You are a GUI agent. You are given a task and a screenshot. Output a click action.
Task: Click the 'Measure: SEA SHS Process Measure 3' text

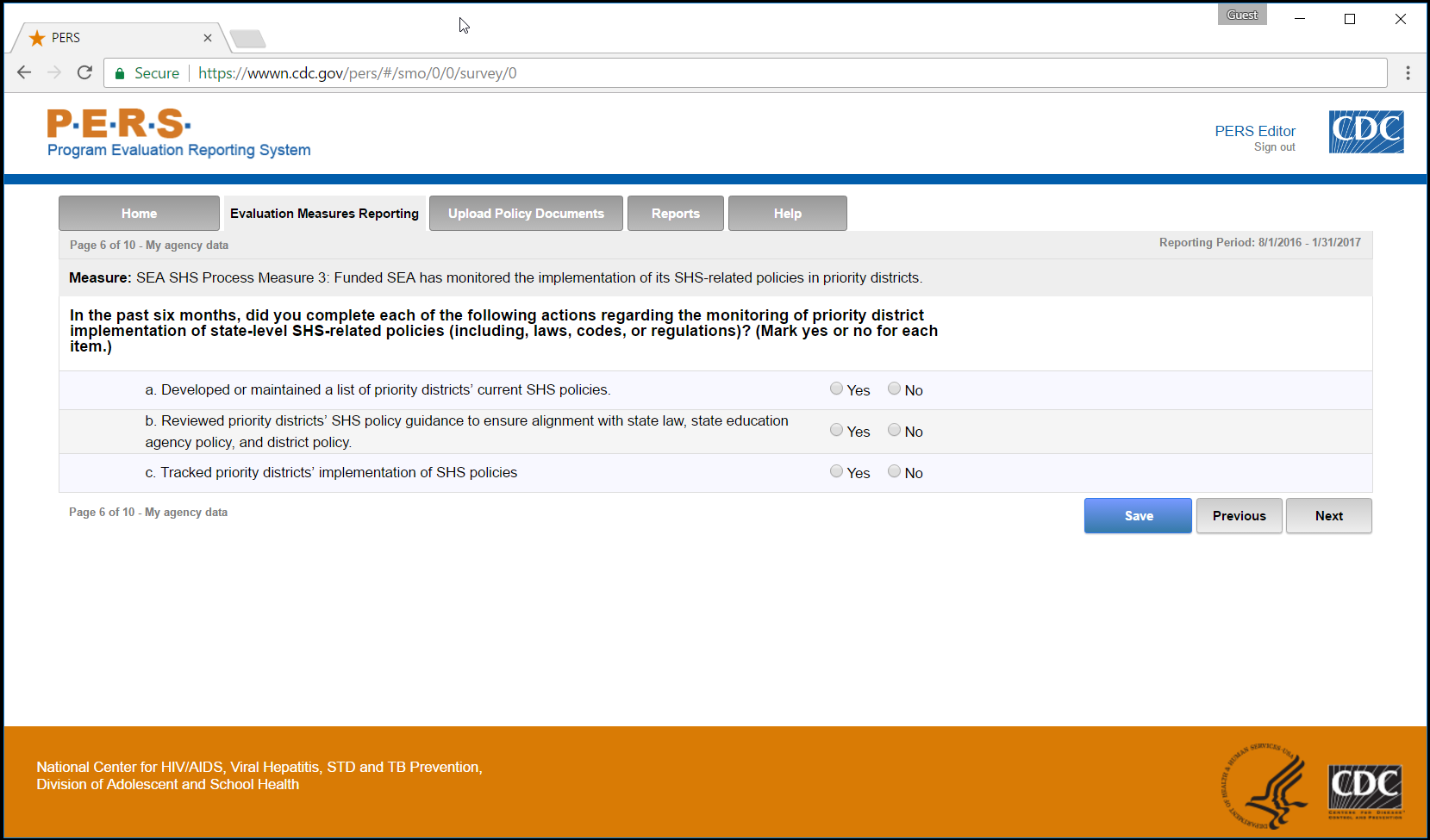496,277
